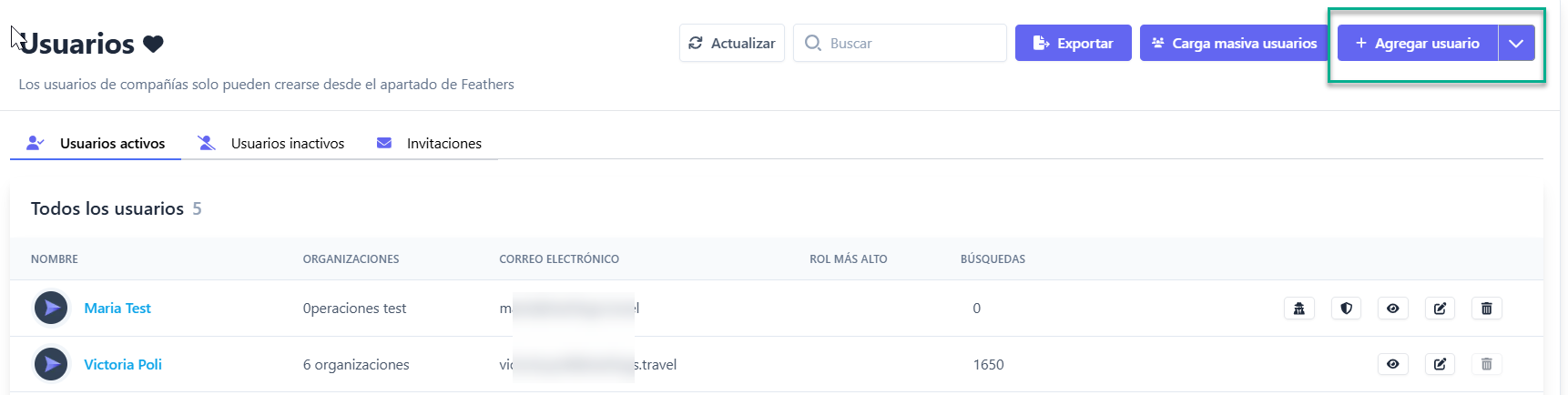
Task: Click the shield icon for Maria Test
Action: [1346, 309]
